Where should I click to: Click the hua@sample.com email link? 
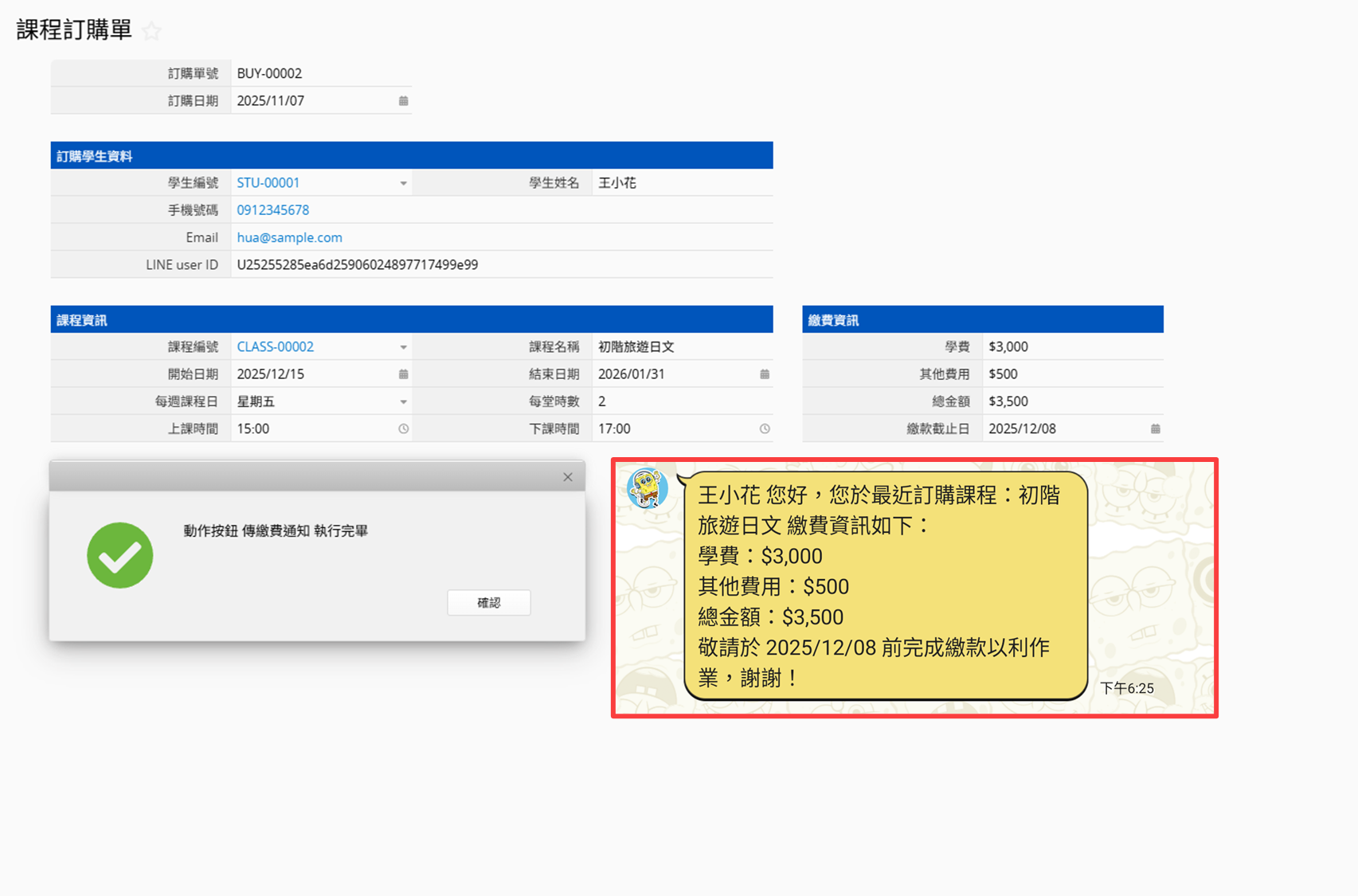[x=290, y=237]
